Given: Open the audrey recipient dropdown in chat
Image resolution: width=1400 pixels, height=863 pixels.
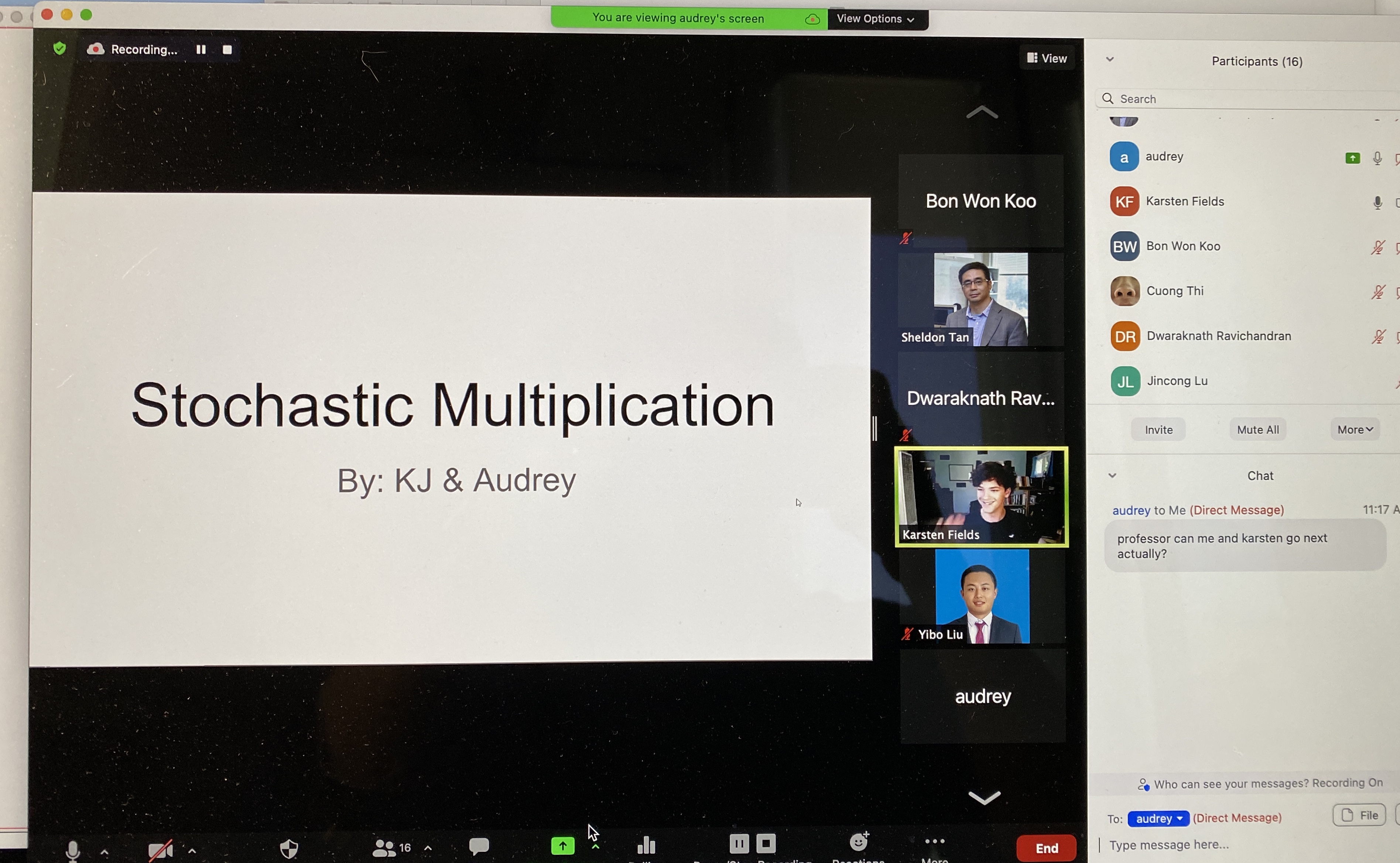Looking at the screenshot, I should [1158, 818].
